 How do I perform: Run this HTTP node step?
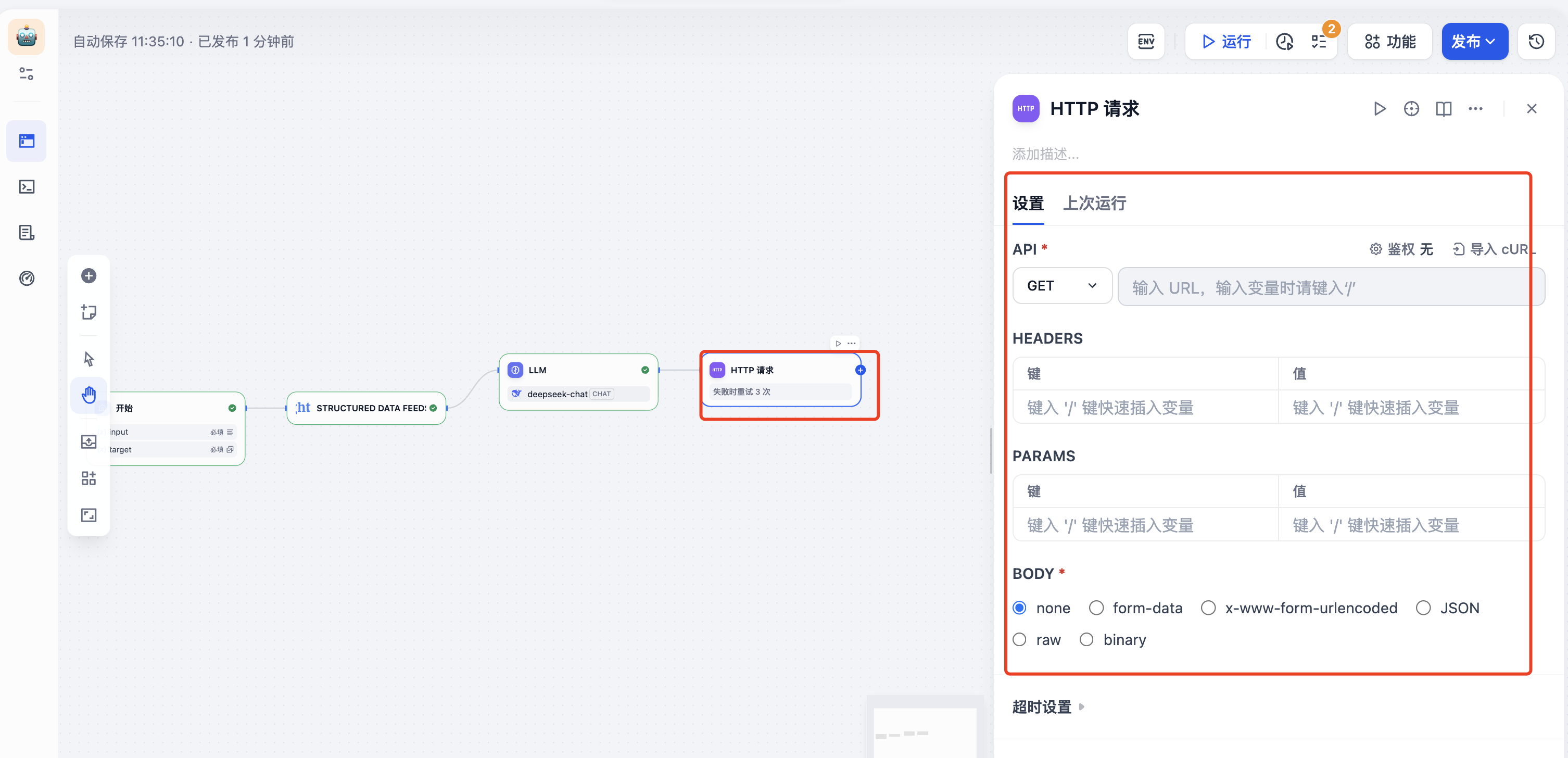[x=1380, y=109]
